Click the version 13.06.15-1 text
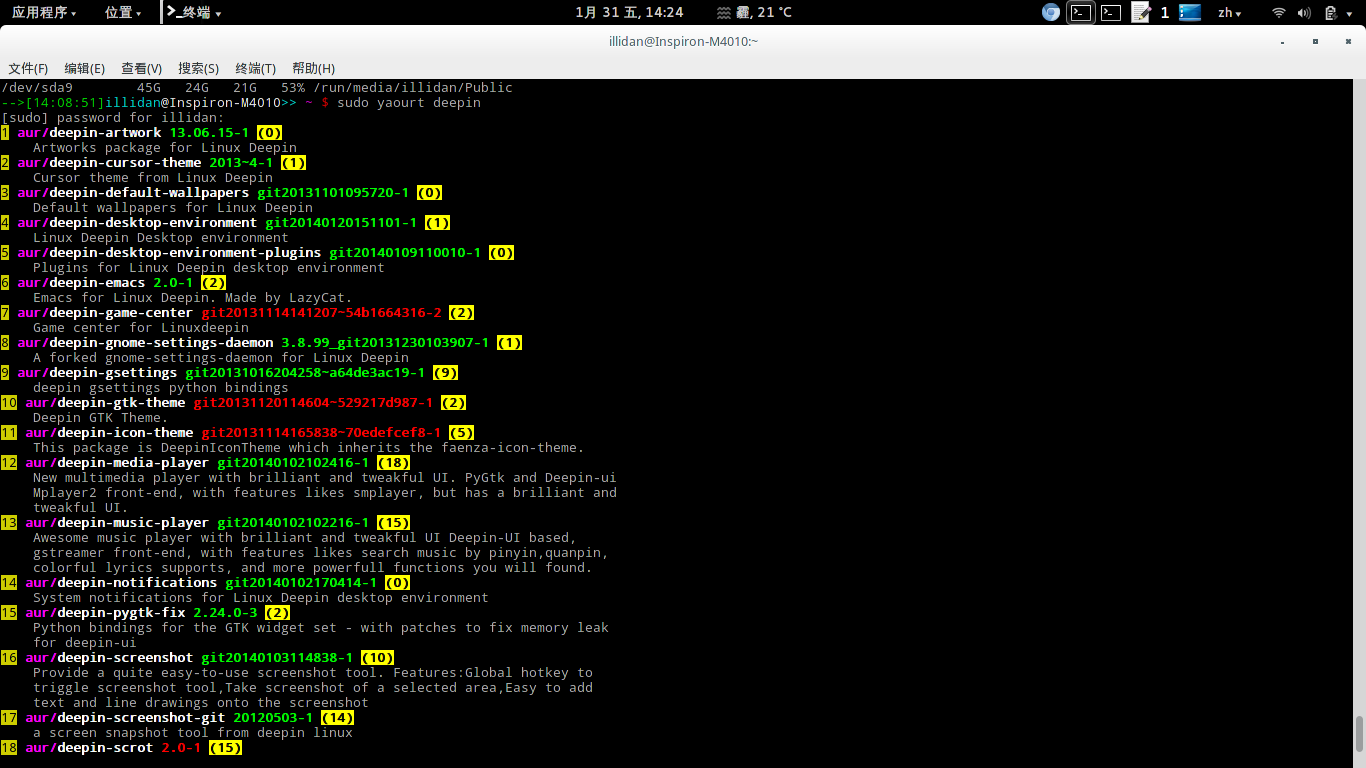 [x=209, y=132]
